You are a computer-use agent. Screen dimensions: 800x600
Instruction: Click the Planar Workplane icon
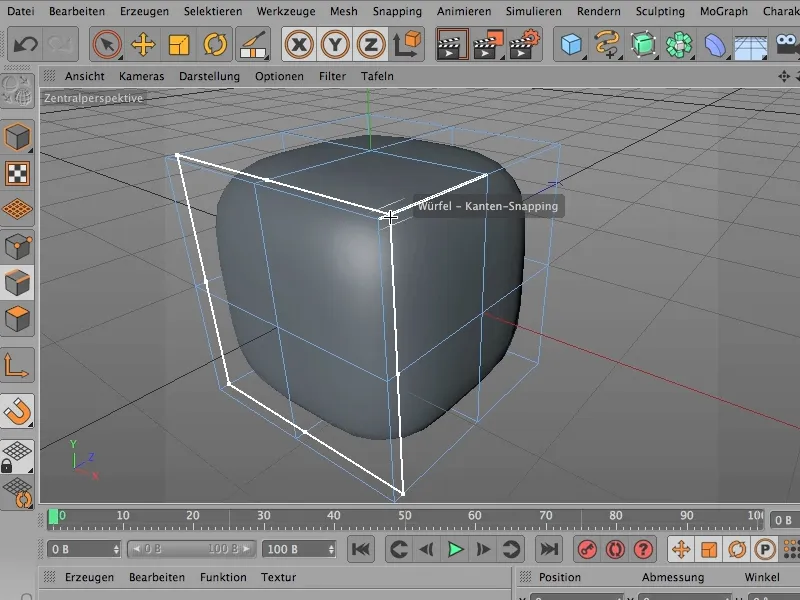pyautogui.click(x=17, y=492)
